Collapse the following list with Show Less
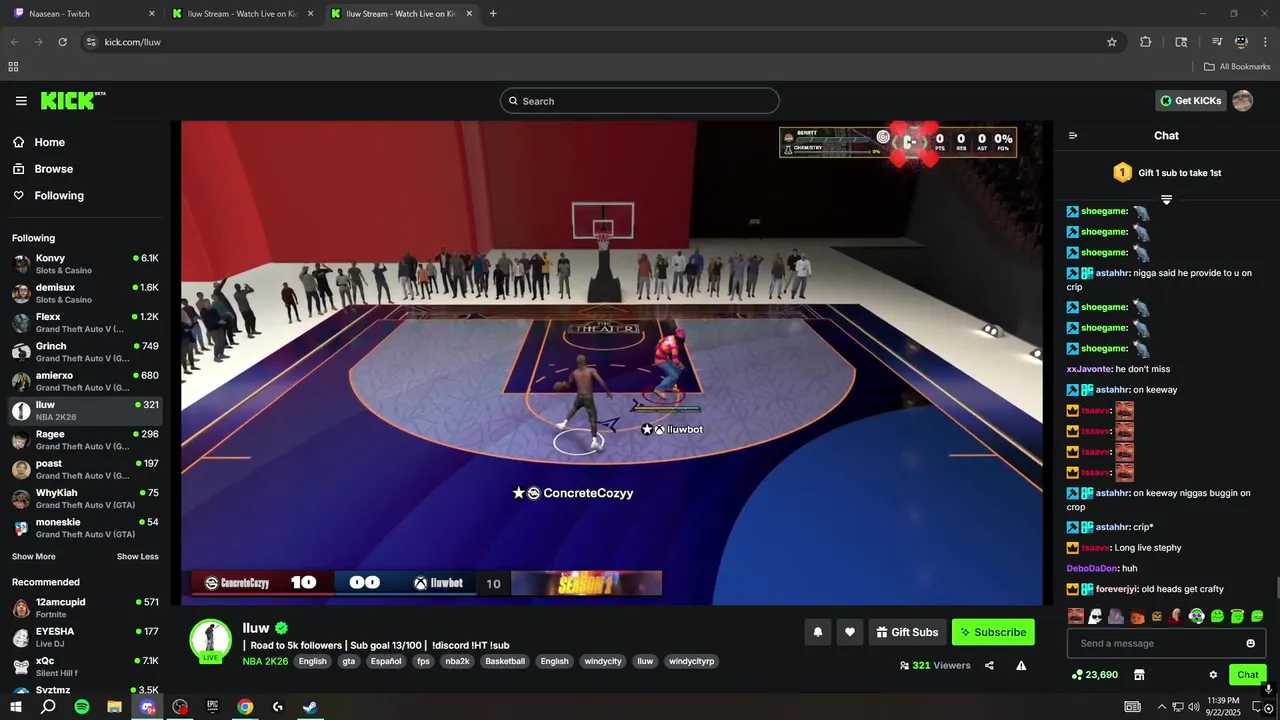 click(x=137, y=557)
